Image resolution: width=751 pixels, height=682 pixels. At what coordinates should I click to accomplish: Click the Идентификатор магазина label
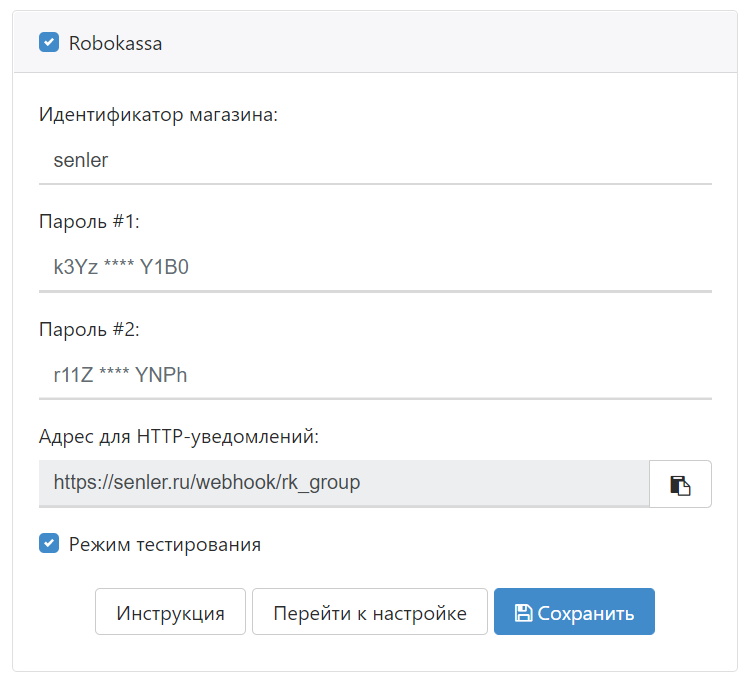click(157, 114)
